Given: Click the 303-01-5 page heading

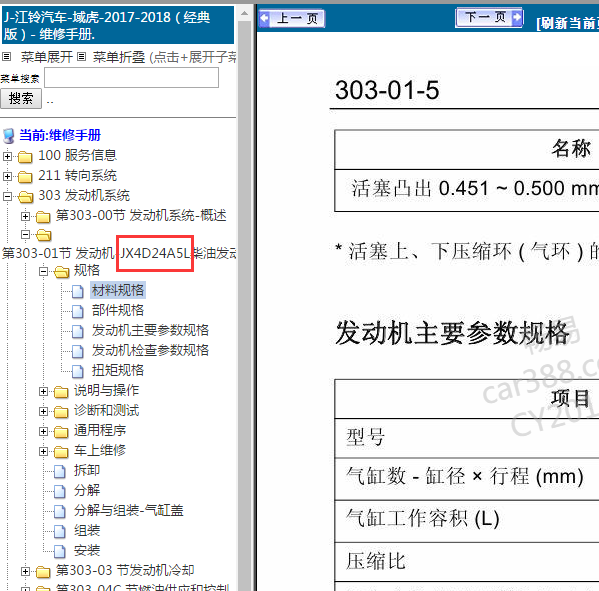Looking at the screenshot, I should point(387,90).
